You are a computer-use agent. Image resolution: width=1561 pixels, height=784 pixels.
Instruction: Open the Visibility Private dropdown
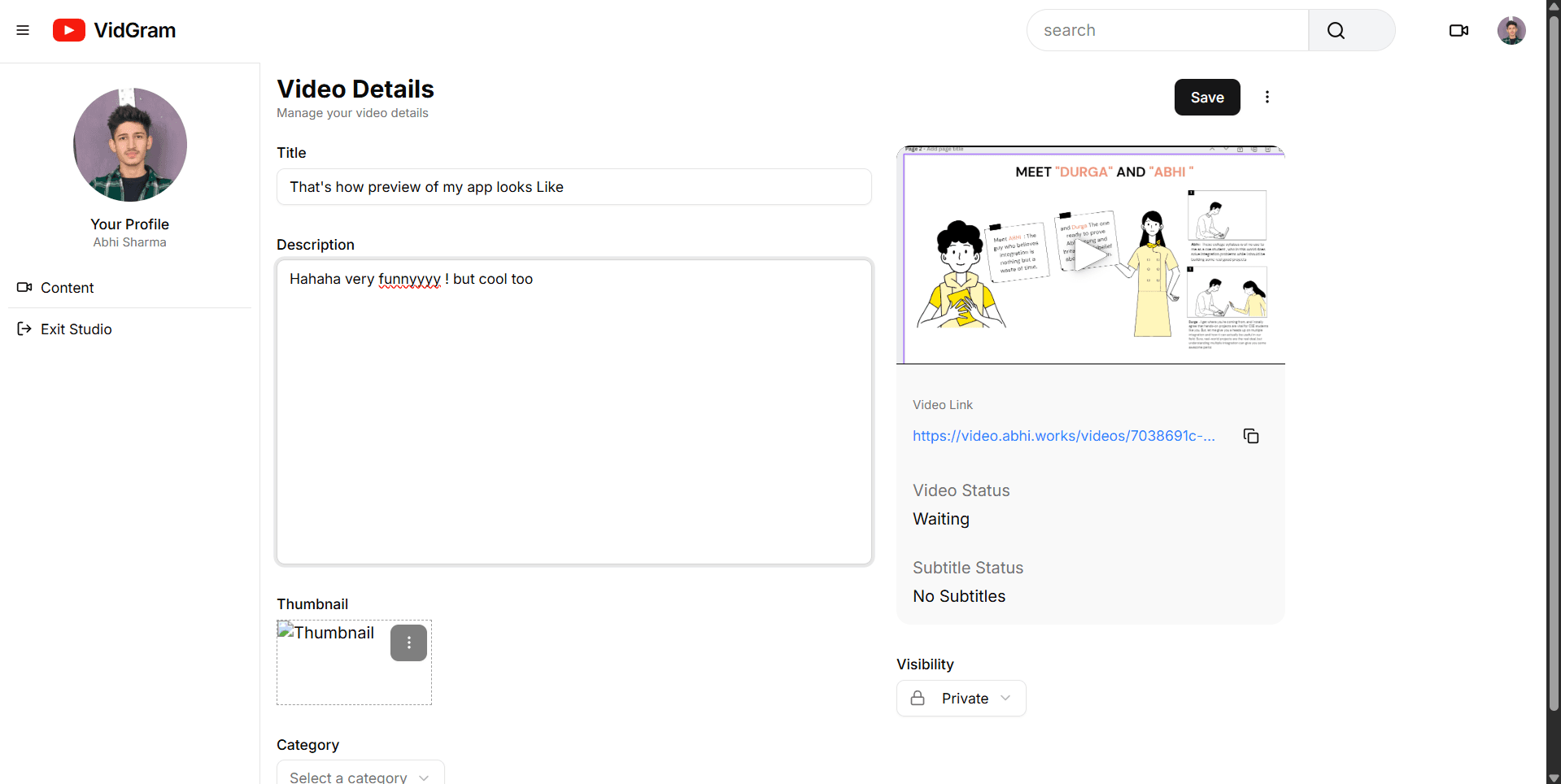pyautogui.click(x=961, y=698)
